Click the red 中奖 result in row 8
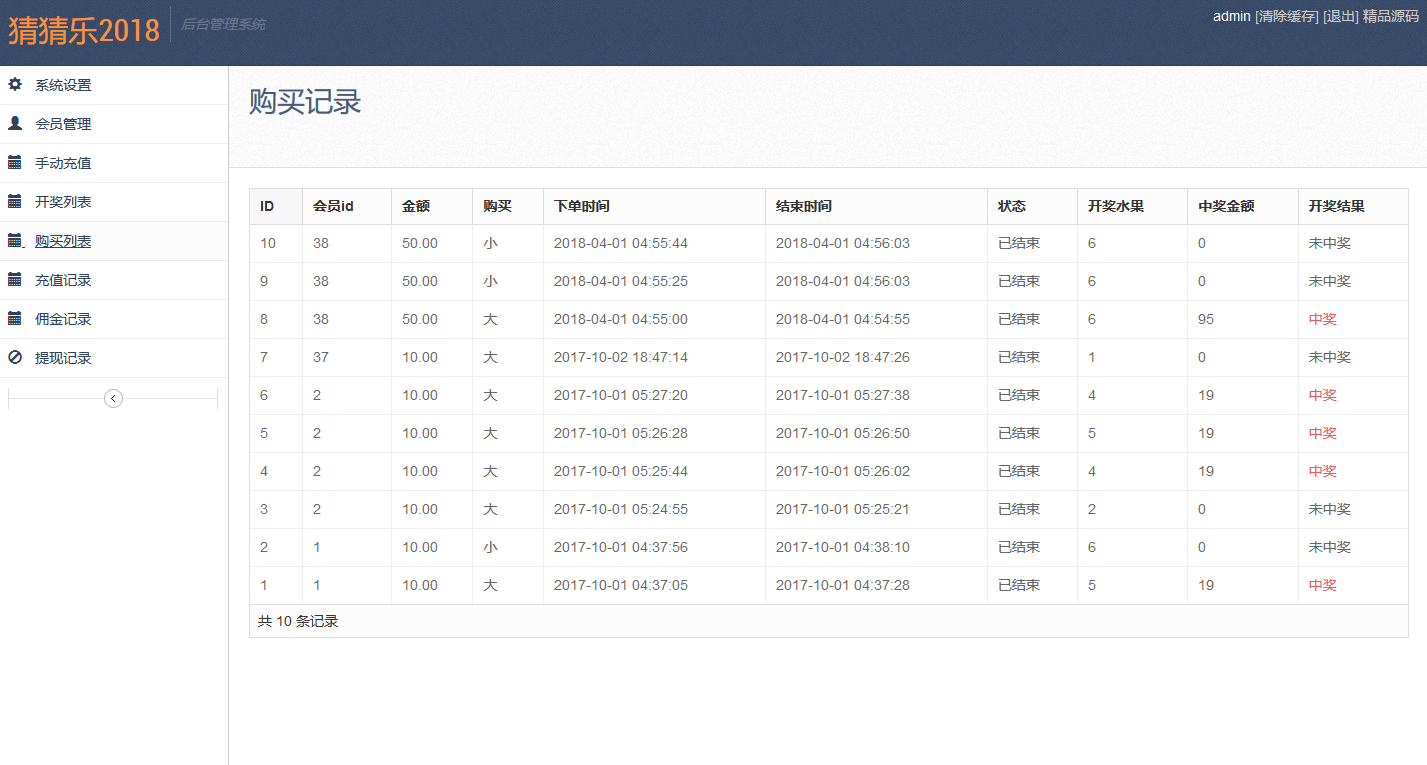1427x765 pixels. point(1322,320)
